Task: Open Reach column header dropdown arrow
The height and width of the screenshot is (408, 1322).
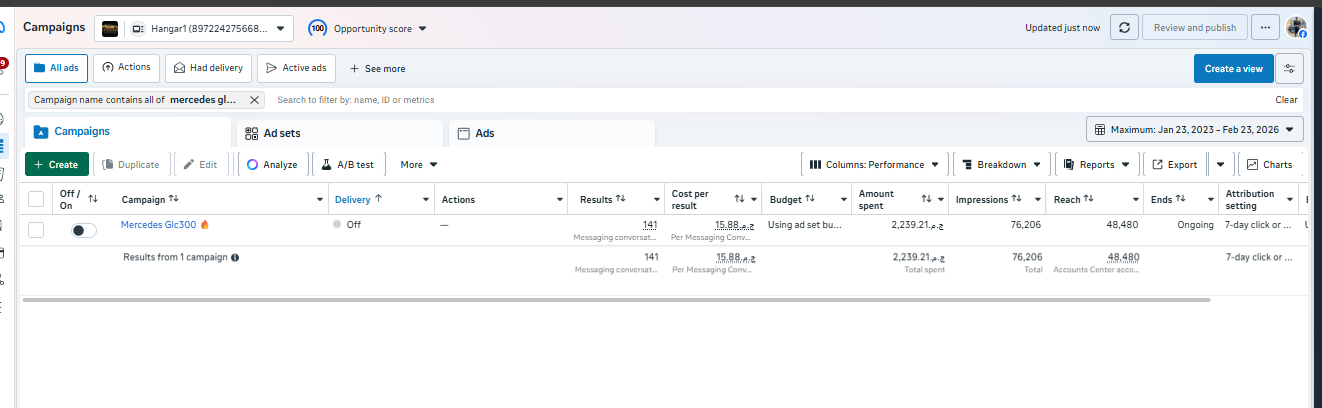Action: point(1134,200)
